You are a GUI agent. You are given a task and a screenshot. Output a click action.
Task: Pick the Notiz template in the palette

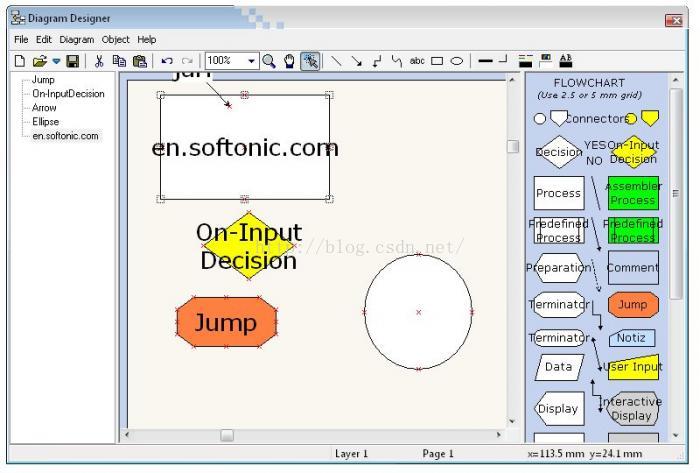click(632, 338)
